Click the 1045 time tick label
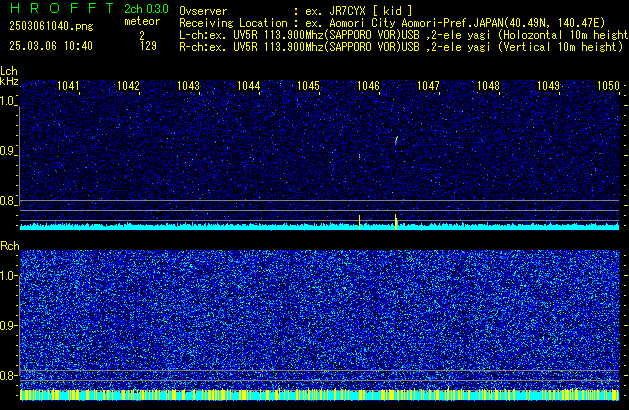Screen dimensions: 629x410 click(308, 86)
